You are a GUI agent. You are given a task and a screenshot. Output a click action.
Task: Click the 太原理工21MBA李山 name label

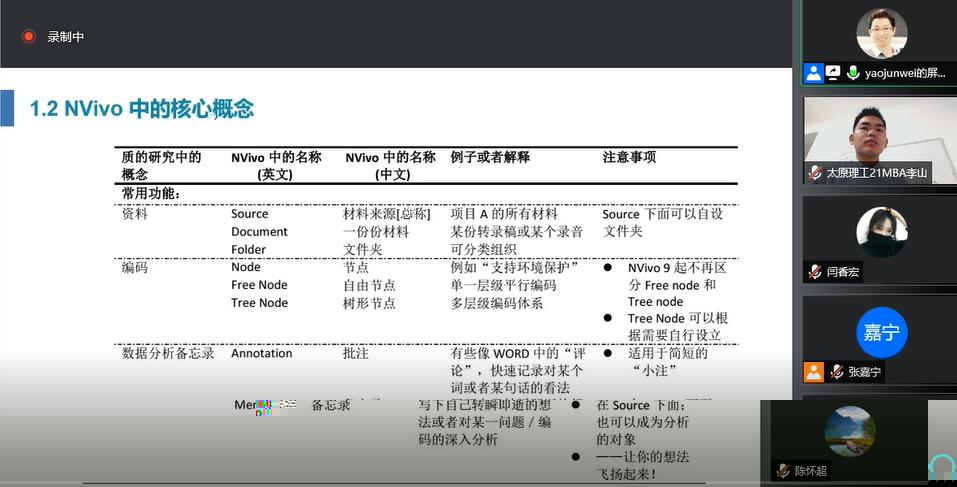(x=876, y=173)
